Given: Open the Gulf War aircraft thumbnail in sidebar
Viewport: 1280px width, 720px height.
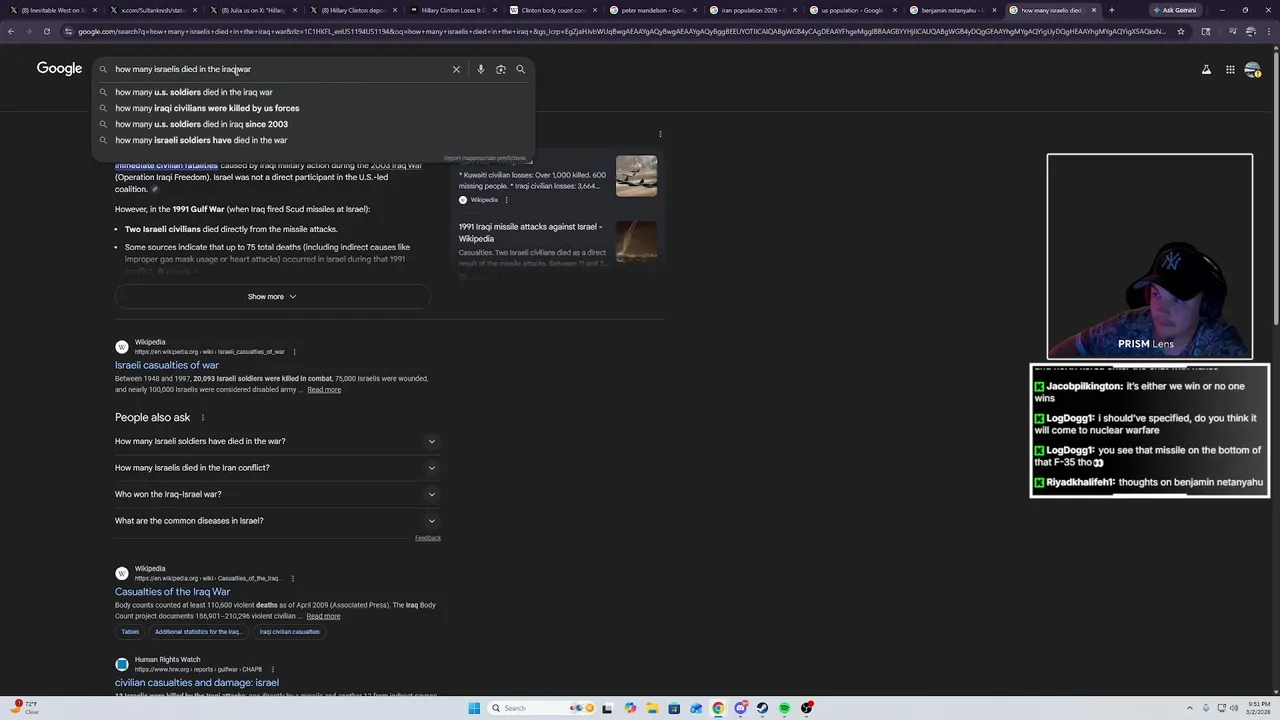Looking at the screenshot, I should click(637, 176).
